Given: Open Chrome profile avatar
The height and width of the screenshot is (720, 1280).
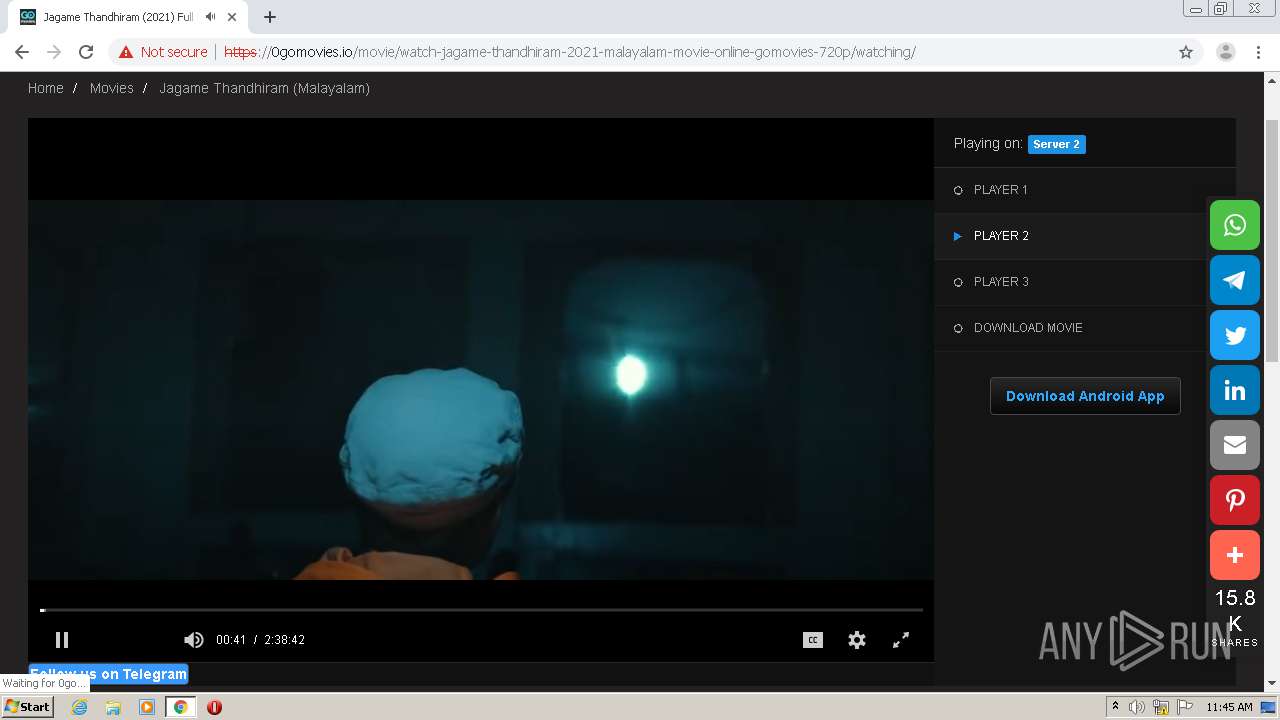Looking at the screenshot, I should click(x=1226, y=52).
